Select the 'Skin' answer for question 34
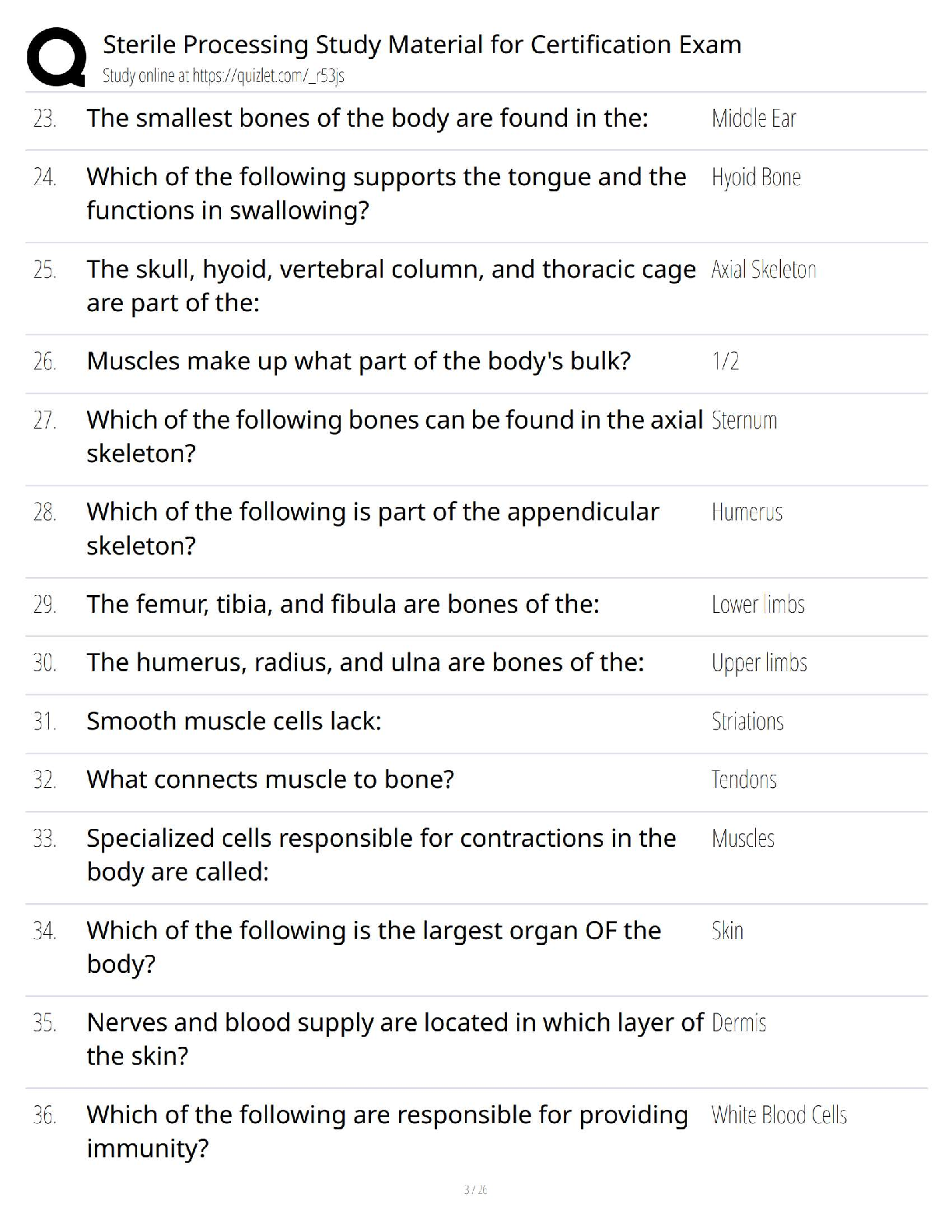This screenshot has width=952, height=1232. 727,931
